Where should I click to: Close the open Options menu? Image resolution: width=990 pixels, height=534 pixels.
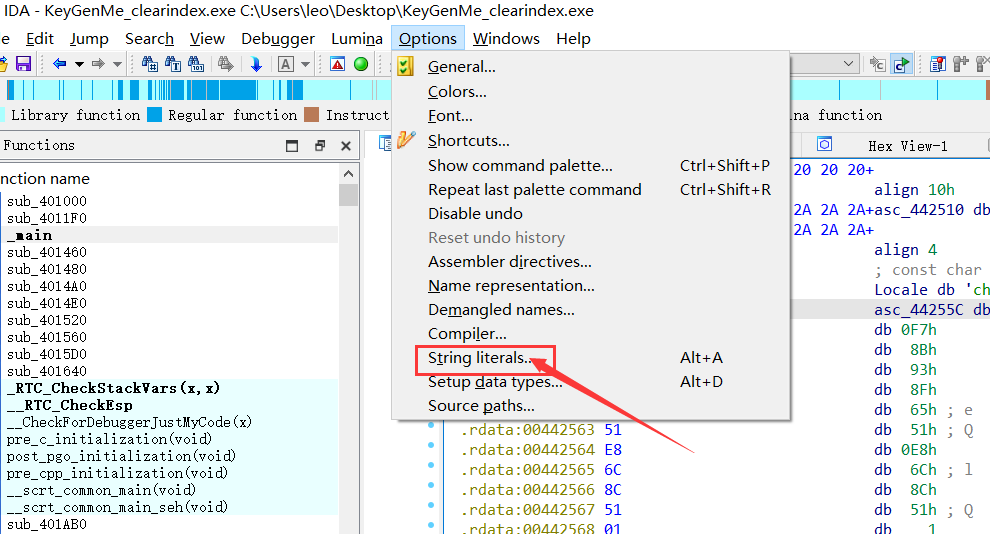point(427,39)
